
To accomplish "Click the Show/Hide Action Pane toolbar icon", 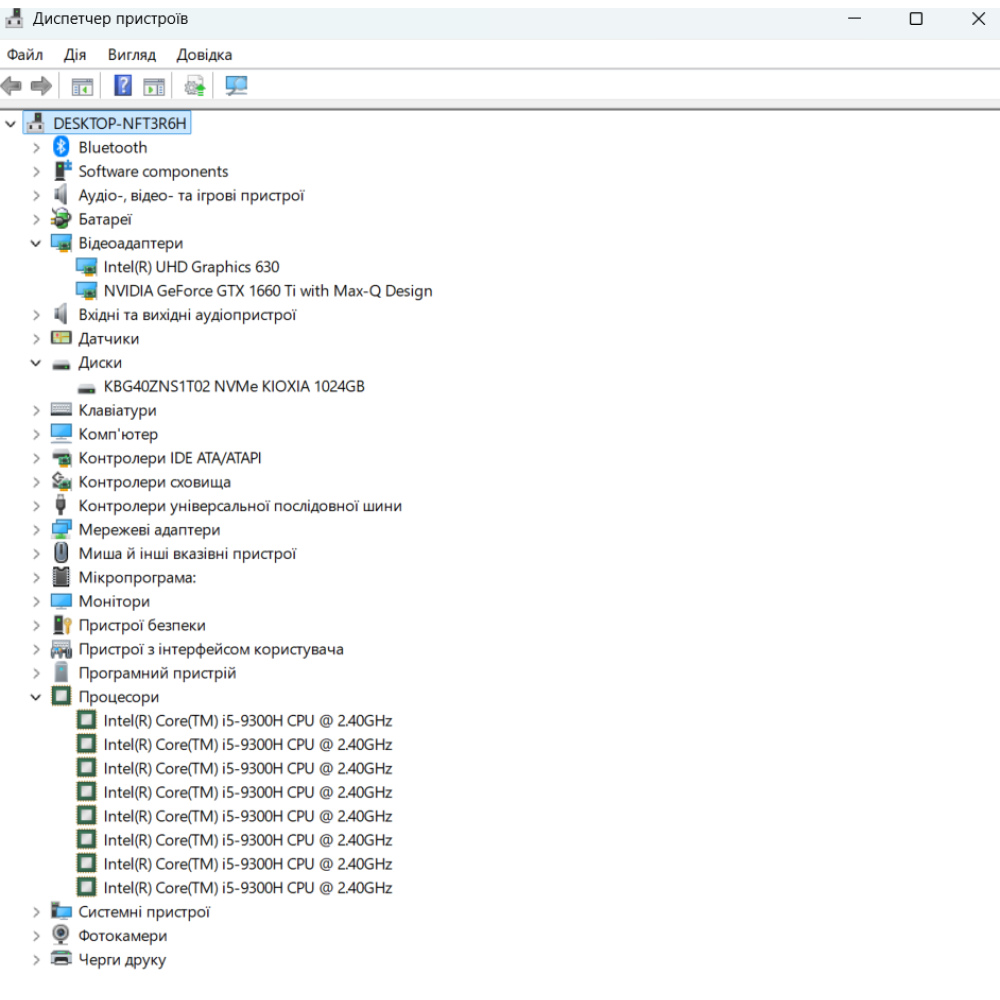I will click(x=153, y=87).
